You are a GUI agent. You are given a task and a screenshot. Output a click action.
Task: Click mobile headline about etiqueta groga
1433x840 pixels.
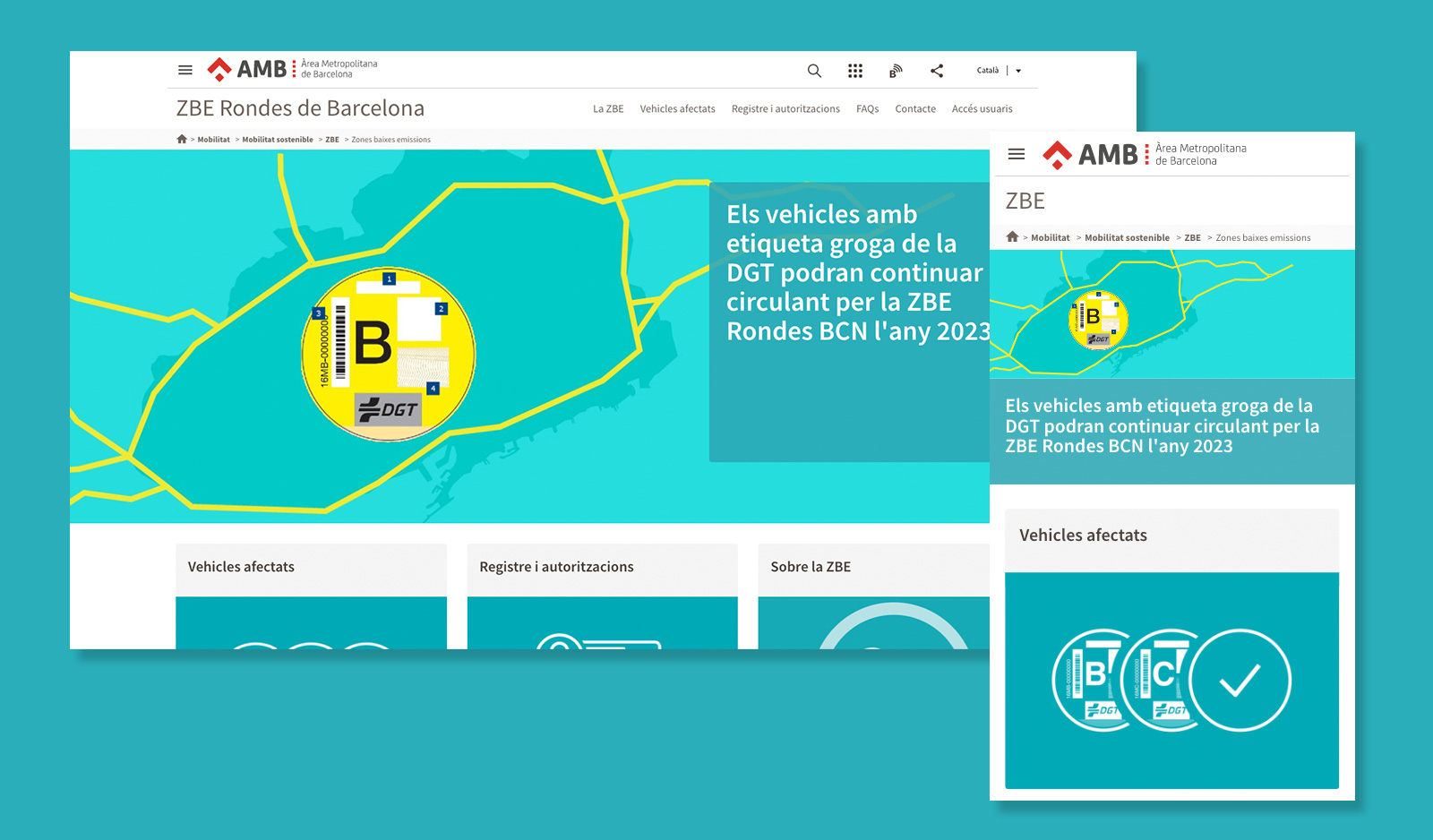[x=1162, y=426]
